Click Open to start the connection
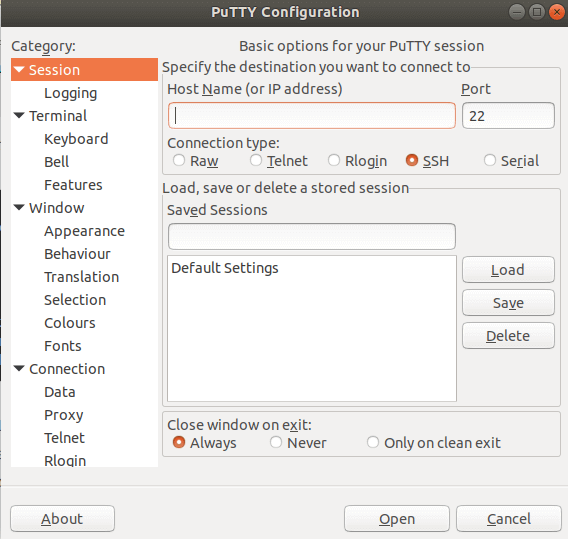This screenshot has height=539, width=568. click(397, 519)
